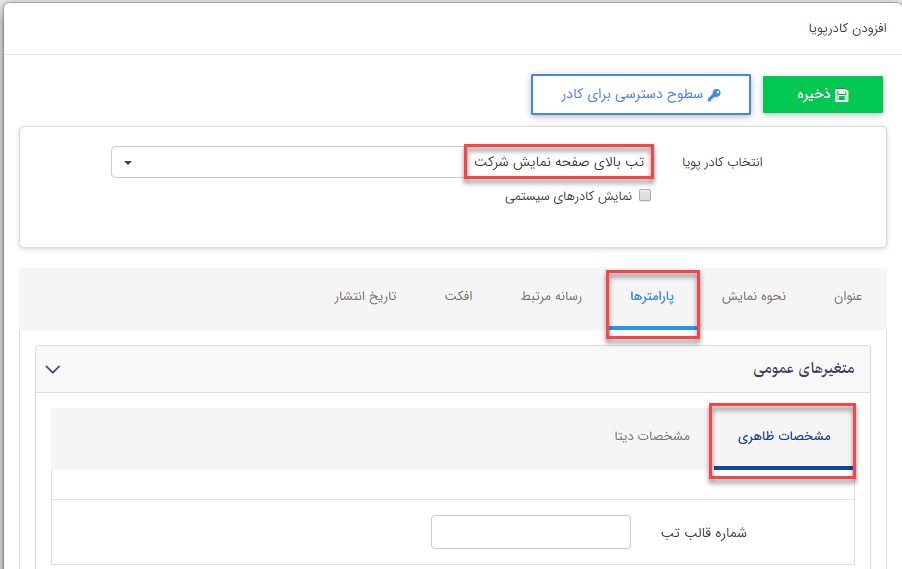
Task: Click the dropdown arrow of انتخاب کادر پویا
Action: (x=129, y=163)
